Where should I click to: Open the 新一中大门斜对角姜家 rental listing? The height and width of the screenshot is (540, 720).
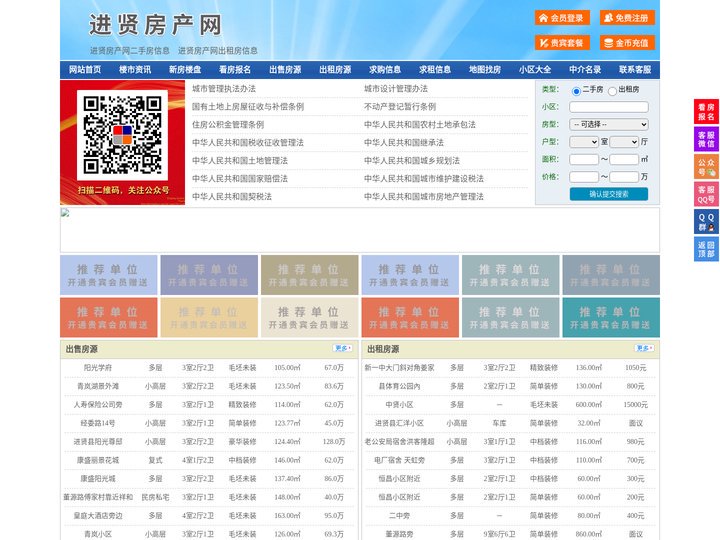coord(399,367)
